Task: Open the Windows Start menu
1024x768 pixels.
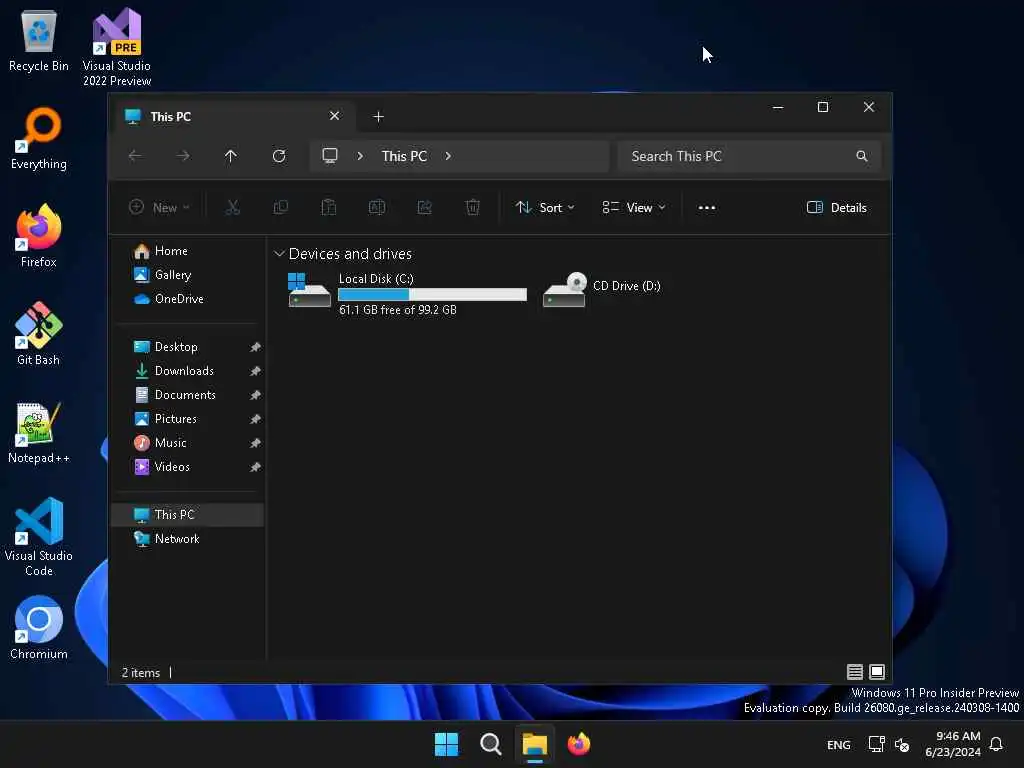Action: [x=447, y=744]
